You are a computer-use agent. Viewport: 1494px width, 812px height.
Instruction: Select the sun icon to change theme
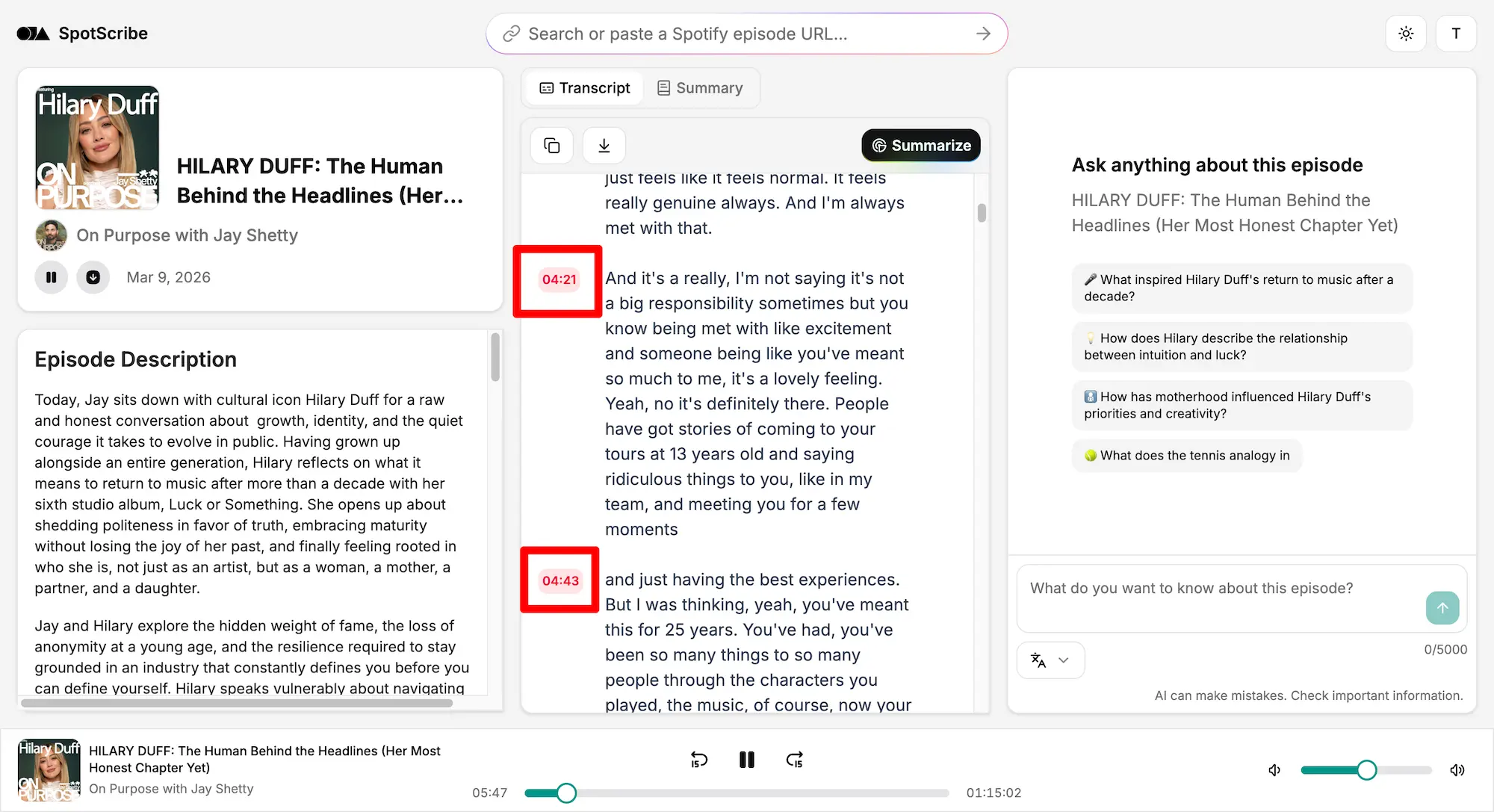pyautogui.click(x=1406, y=33)
